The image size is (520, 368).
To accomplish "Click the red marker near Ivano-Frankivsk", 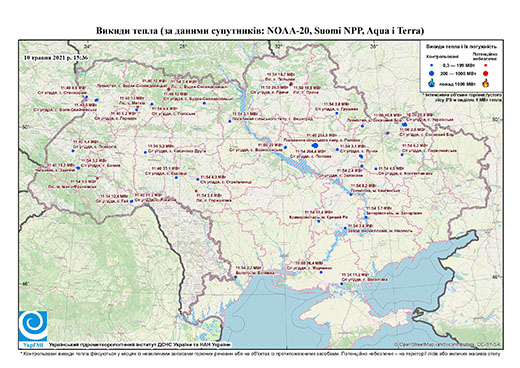I will click(97, 178).
